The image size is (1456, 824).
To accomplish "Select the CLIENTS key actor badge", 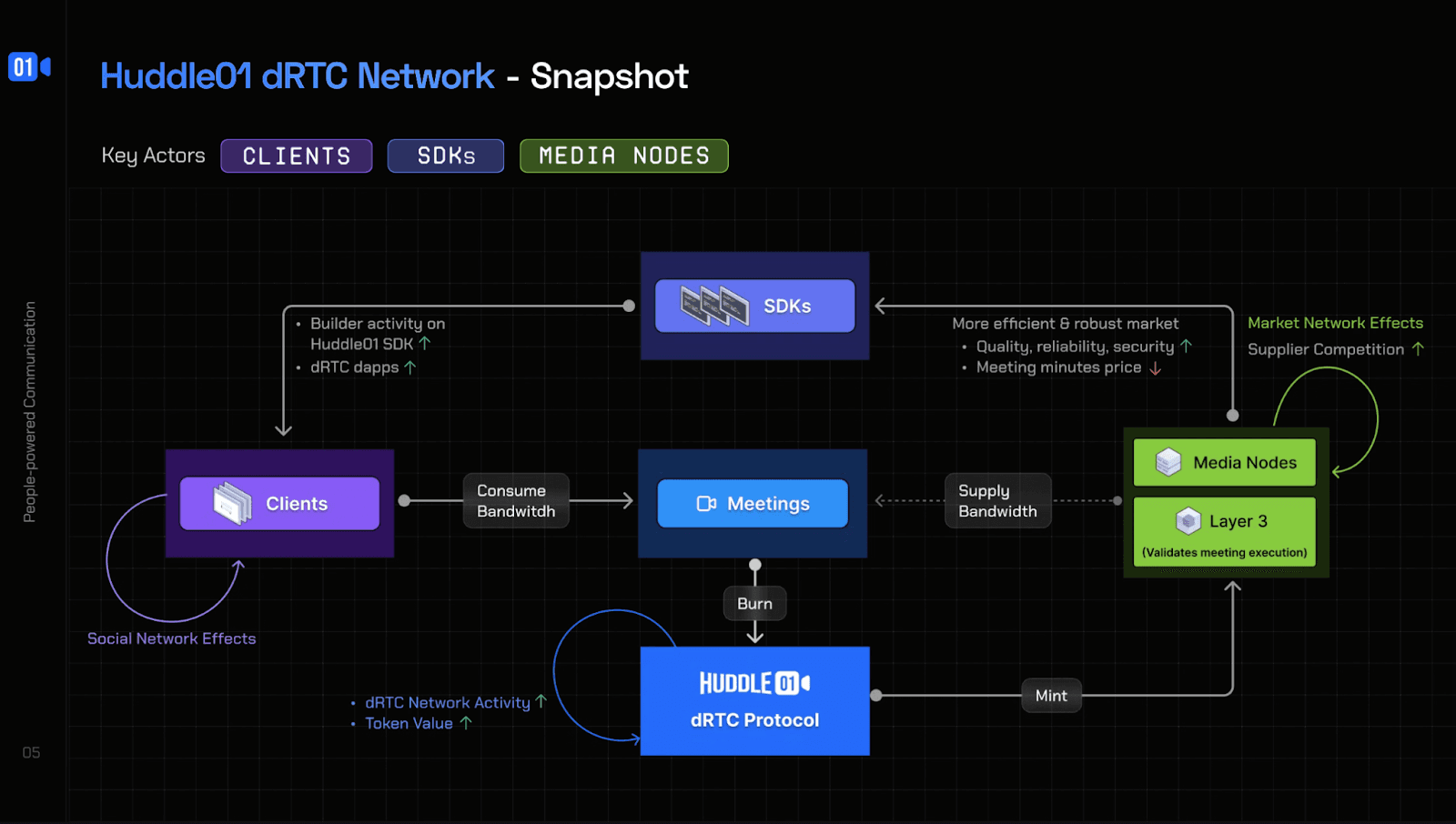I will click(x=297, y=156).
